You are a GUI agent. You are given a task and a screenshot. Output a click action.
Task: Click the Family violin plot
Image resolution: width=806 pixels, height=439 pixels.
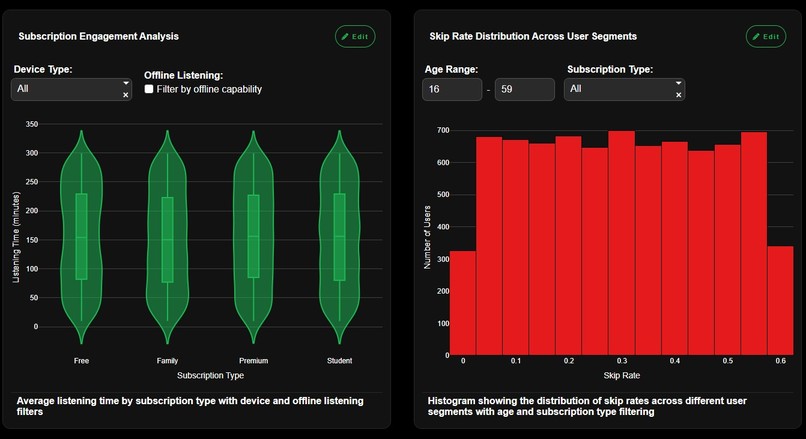(x=168, y=236)
